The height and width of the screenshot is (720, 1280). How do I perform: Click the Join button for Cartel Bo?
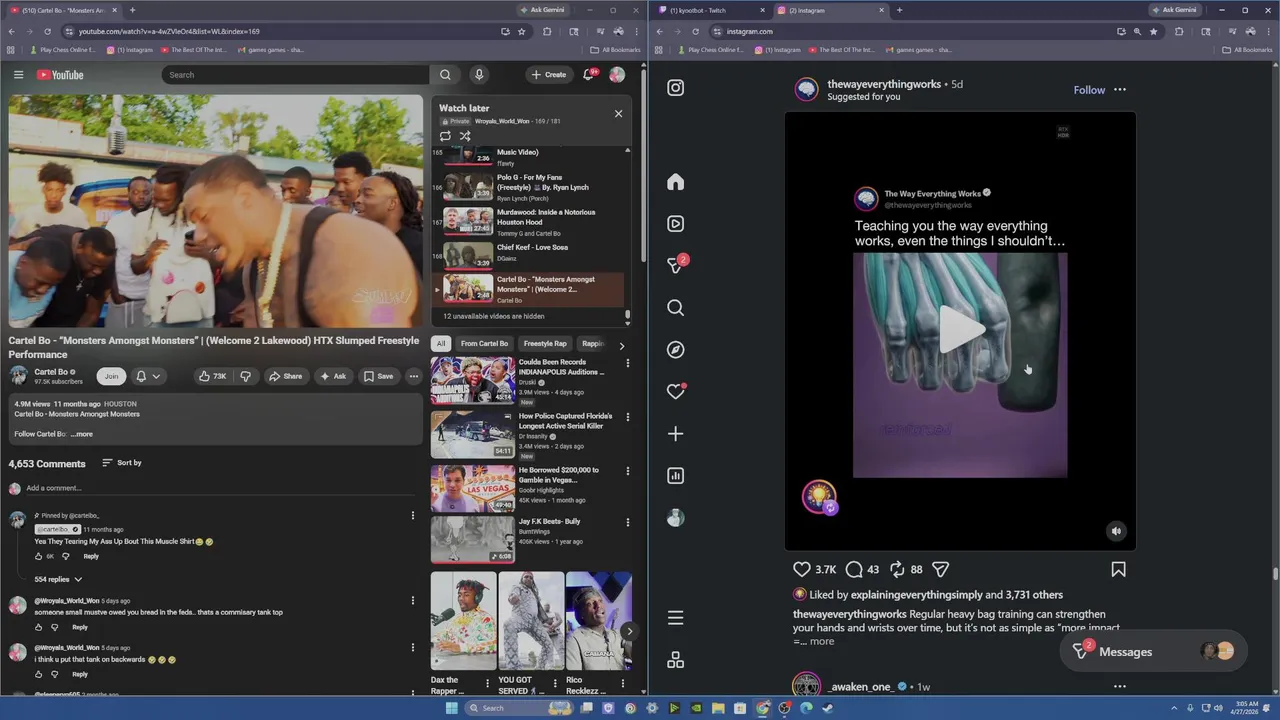click(x=111, y=376)
